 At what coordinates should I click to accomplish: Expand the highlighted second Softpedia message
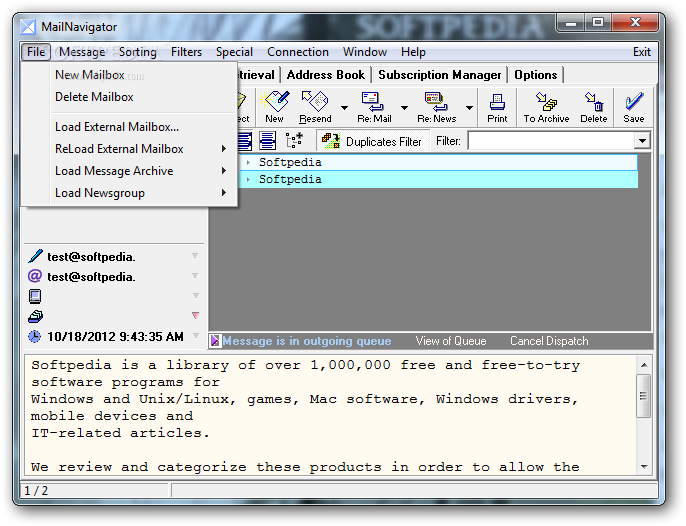[x=248, y=179]
